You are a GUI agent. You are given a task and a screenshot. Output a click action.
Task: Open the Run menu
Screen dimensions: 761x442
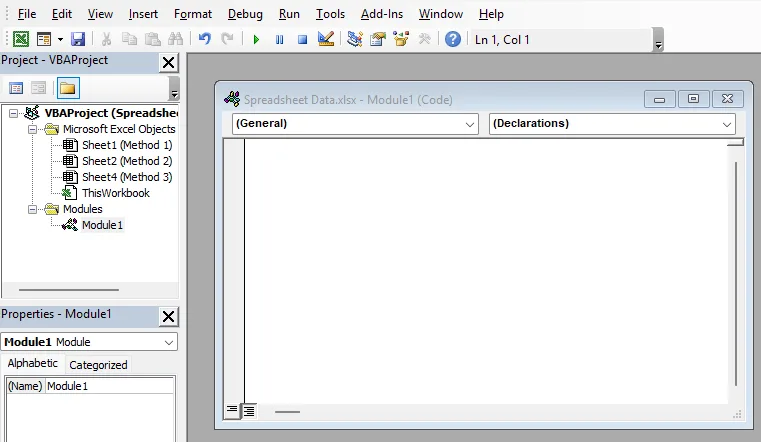click(x=289, y=14)
